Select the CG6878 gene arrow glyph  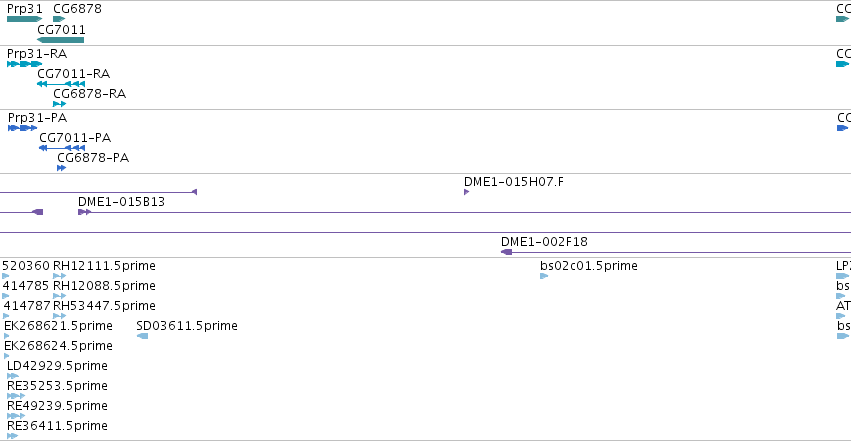coord(59,19)
